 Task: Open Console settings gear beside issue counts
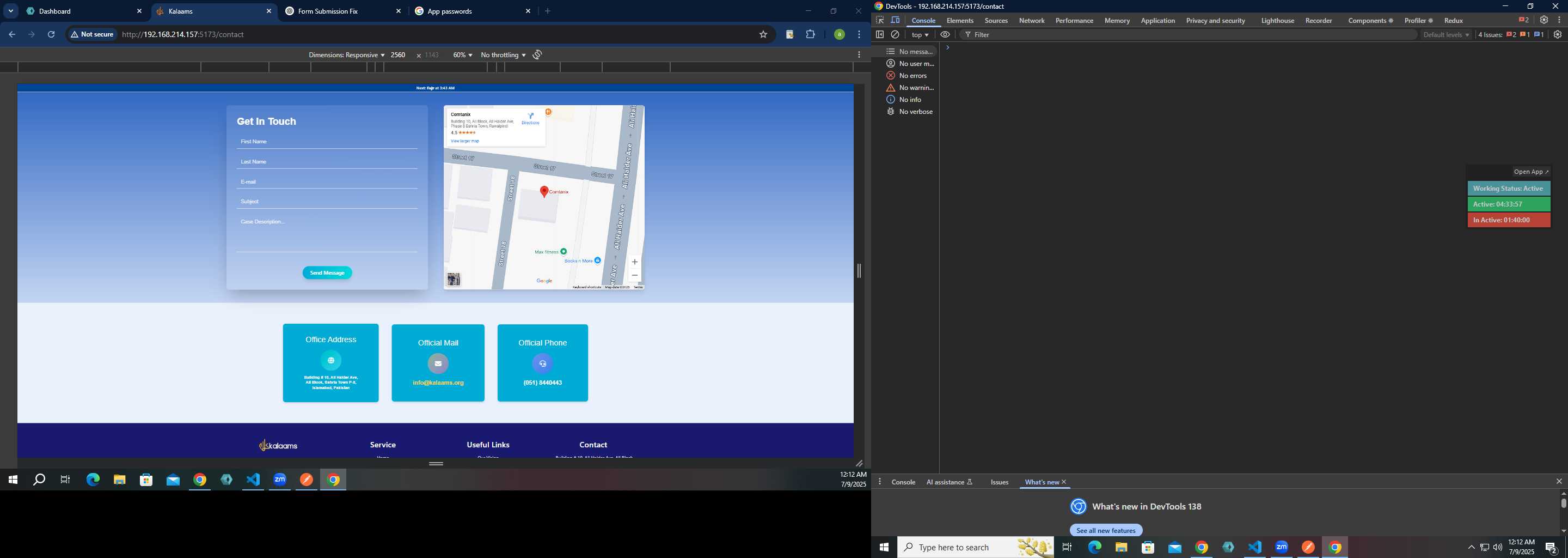pyautogui.click(x=1558, y=35)
